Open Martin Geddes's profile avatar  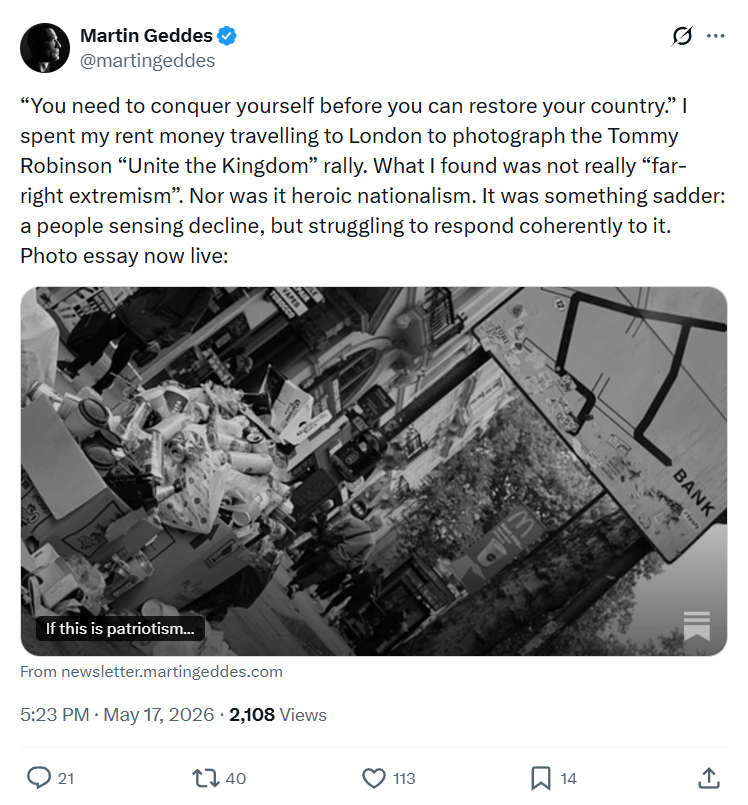(x=45, y=48)
